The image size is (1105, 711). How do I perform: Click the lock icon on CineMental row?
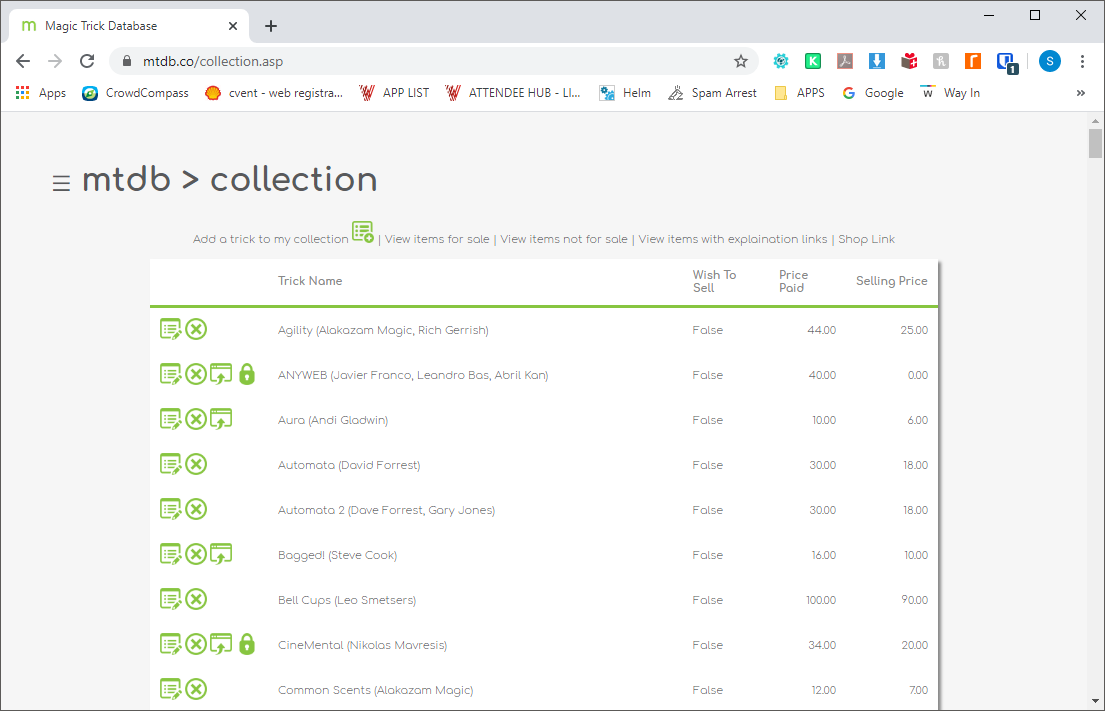click(x=247, y=644)
